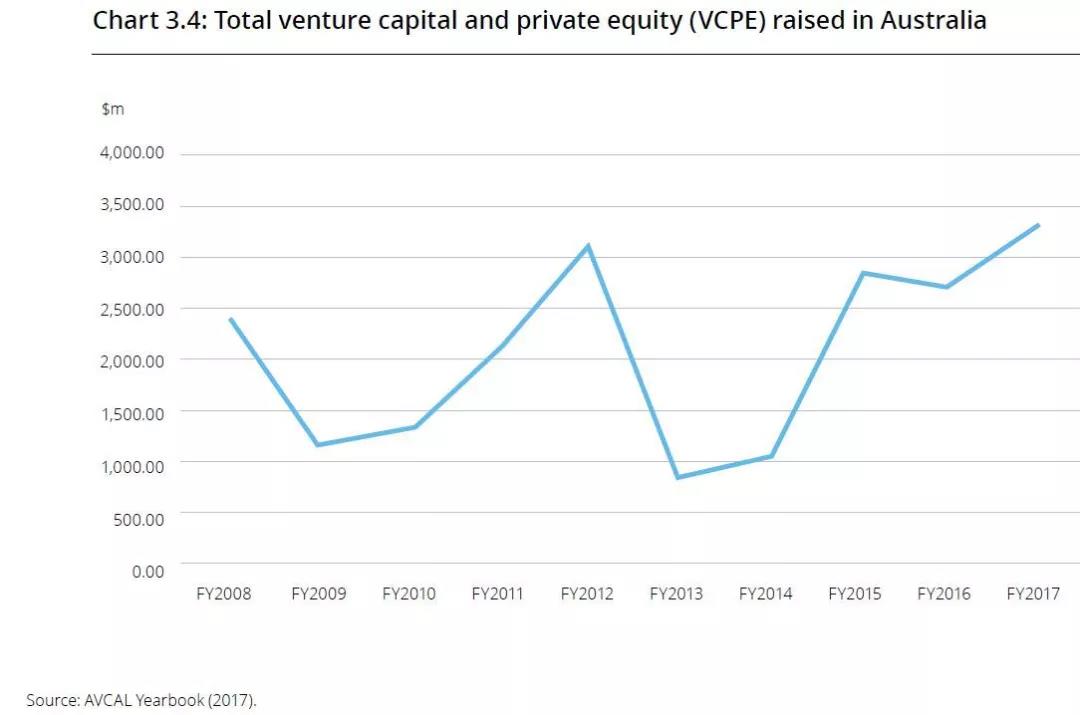Image resolution: width=1080 pixels, height=715 pixels.
Task: Click the line's starting point at FY2008
Action: click(x=231, y=320)
